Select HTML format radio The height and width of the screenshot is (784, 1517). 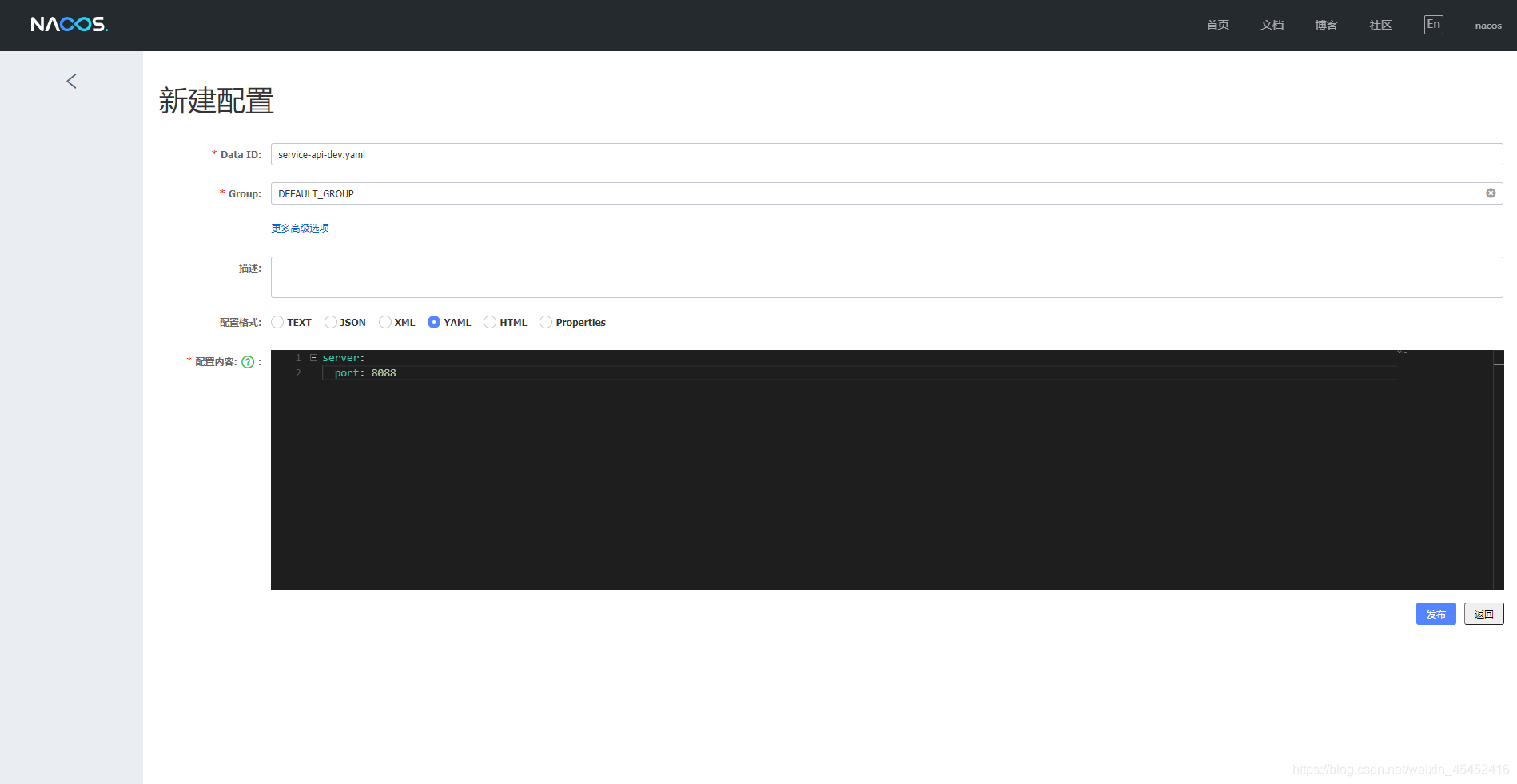click(490, 322)
